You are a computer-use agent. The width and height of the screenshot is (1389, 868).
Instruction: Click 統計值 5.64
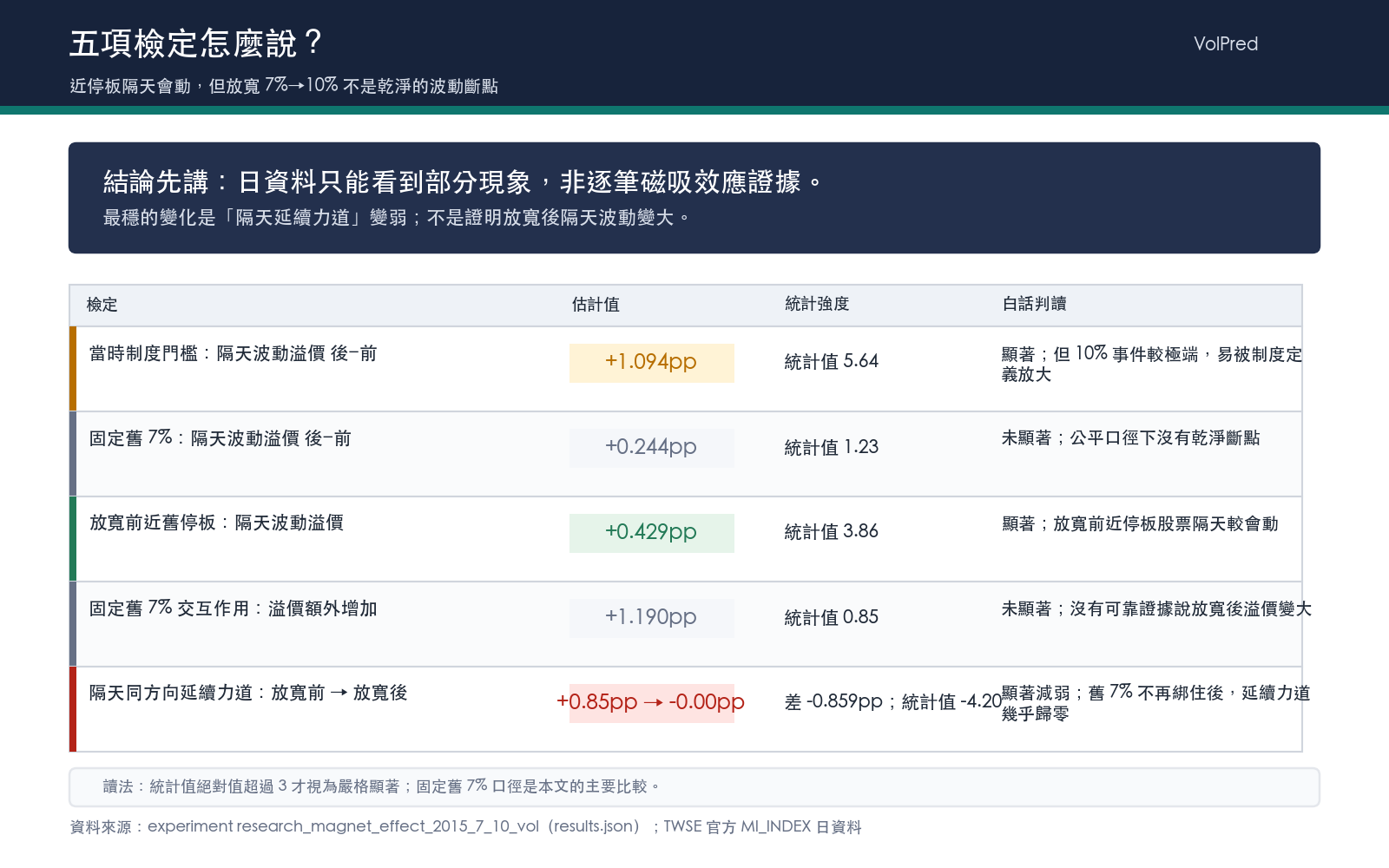click(x=831, y=361)
